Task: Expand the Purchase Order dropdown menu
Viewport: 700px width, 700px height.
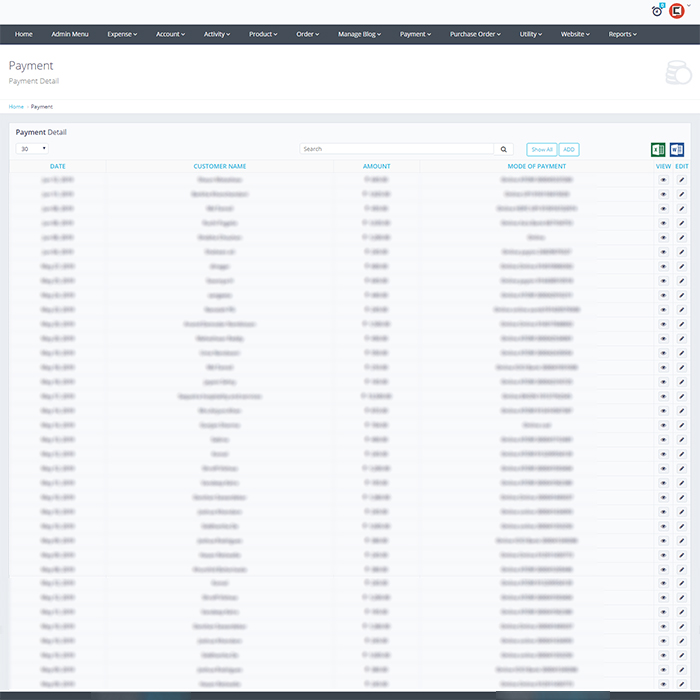Action: [476, 34]
